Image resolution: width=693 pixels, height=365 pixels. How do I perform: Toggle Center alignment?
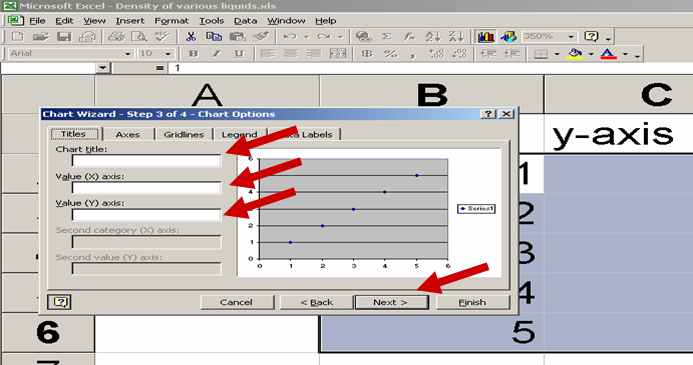(291, 54)
